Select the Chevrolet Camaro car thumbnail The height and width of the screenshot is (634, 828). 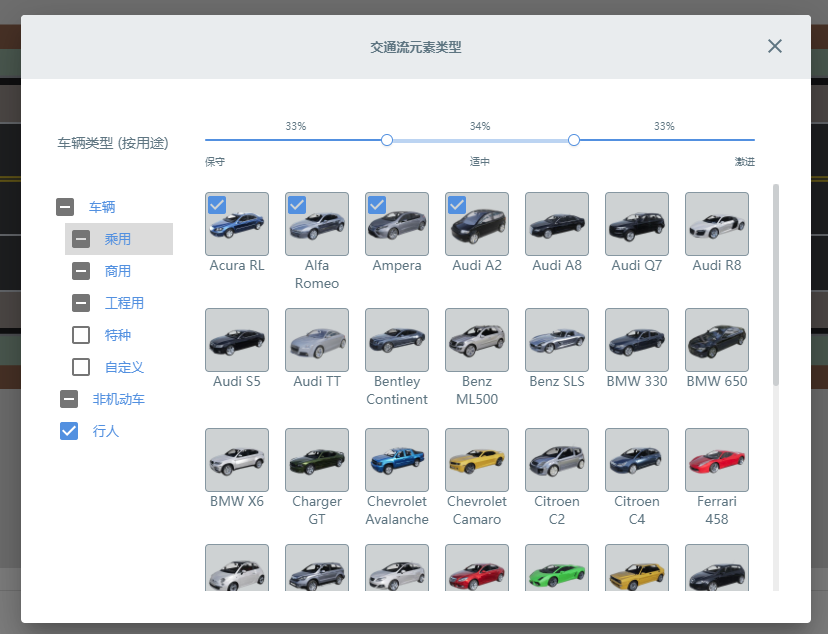(x=477, y=460)
